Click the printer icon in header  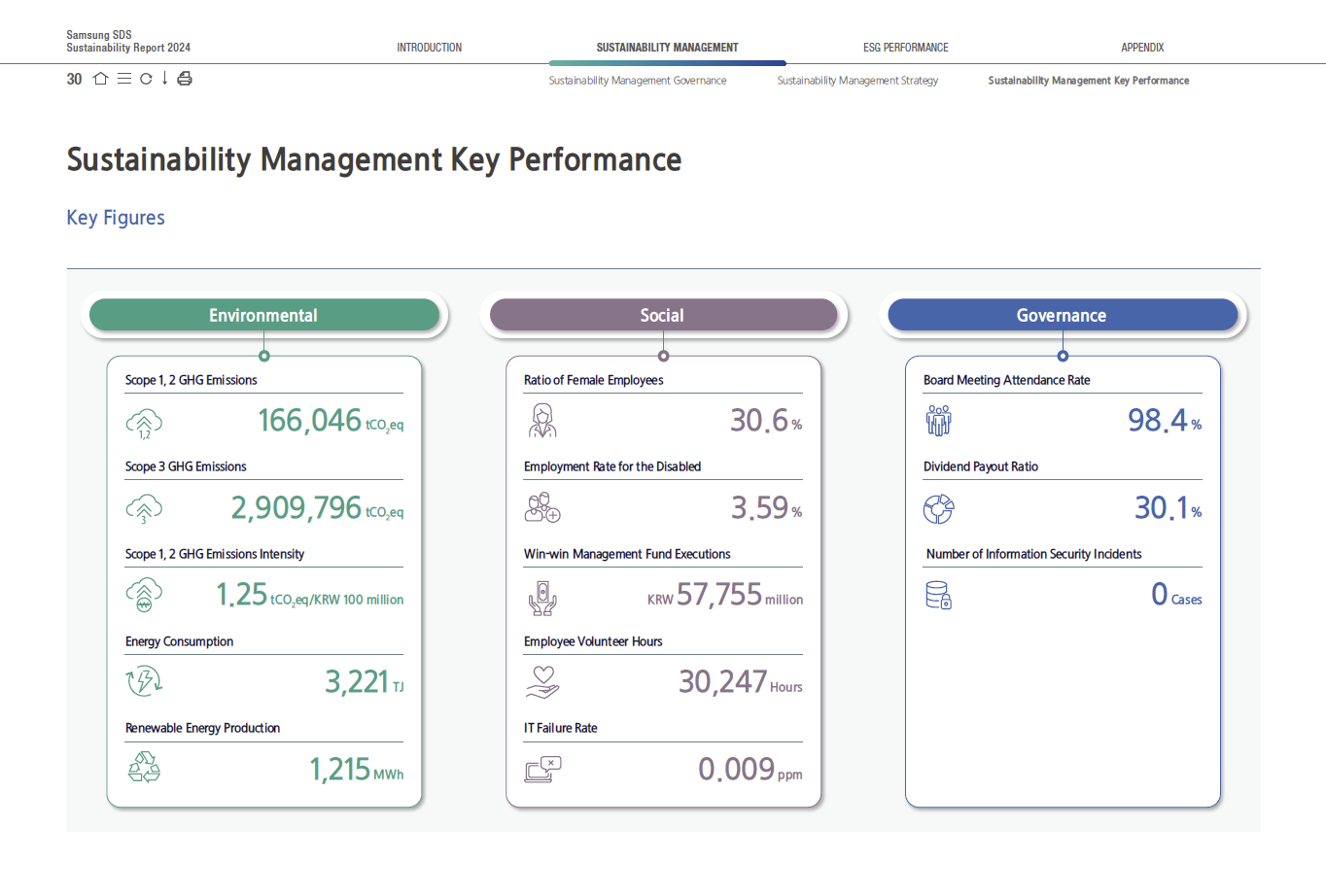(185, 79)
